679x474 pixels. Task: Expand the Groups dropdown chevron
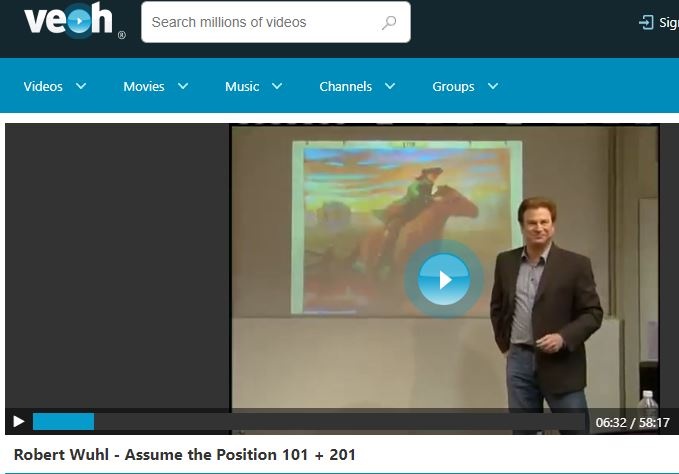point(493,86)
